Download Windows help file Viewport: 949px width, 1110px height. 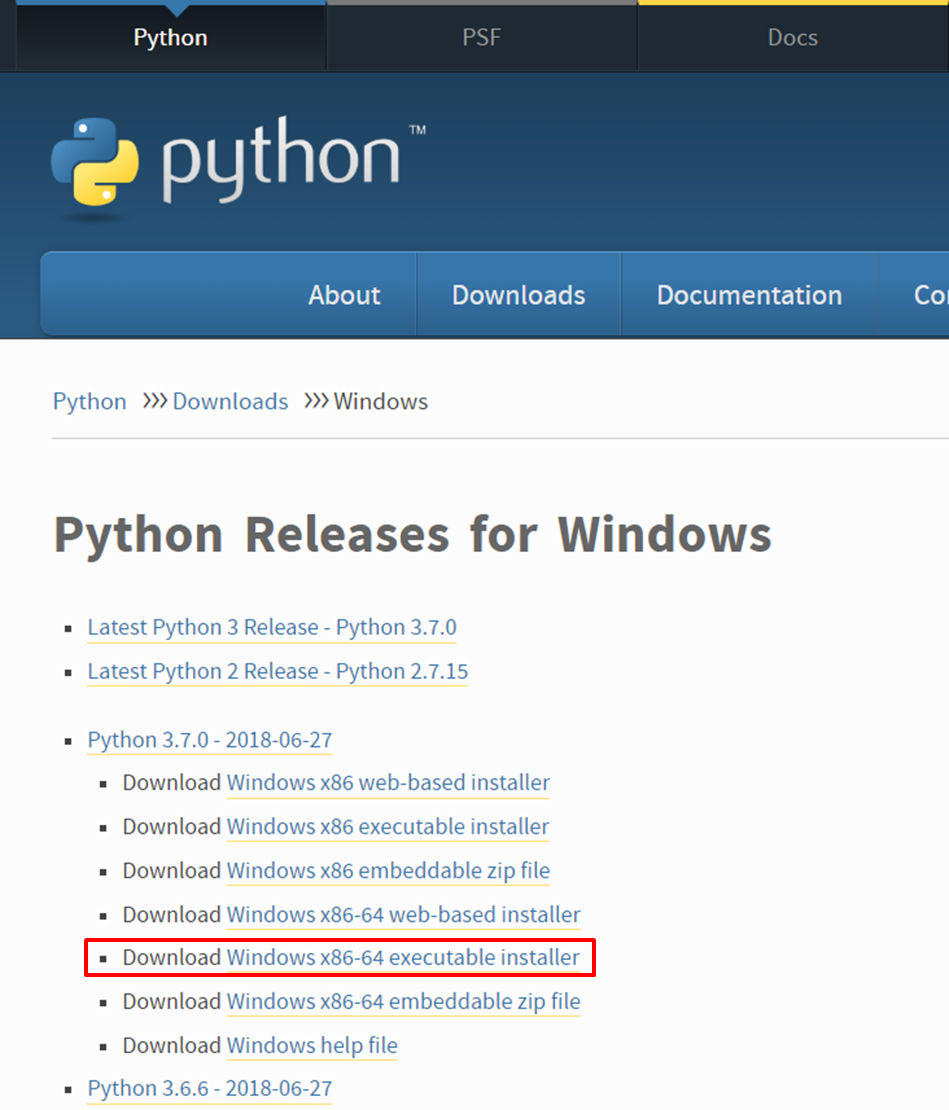point(312,1046)
